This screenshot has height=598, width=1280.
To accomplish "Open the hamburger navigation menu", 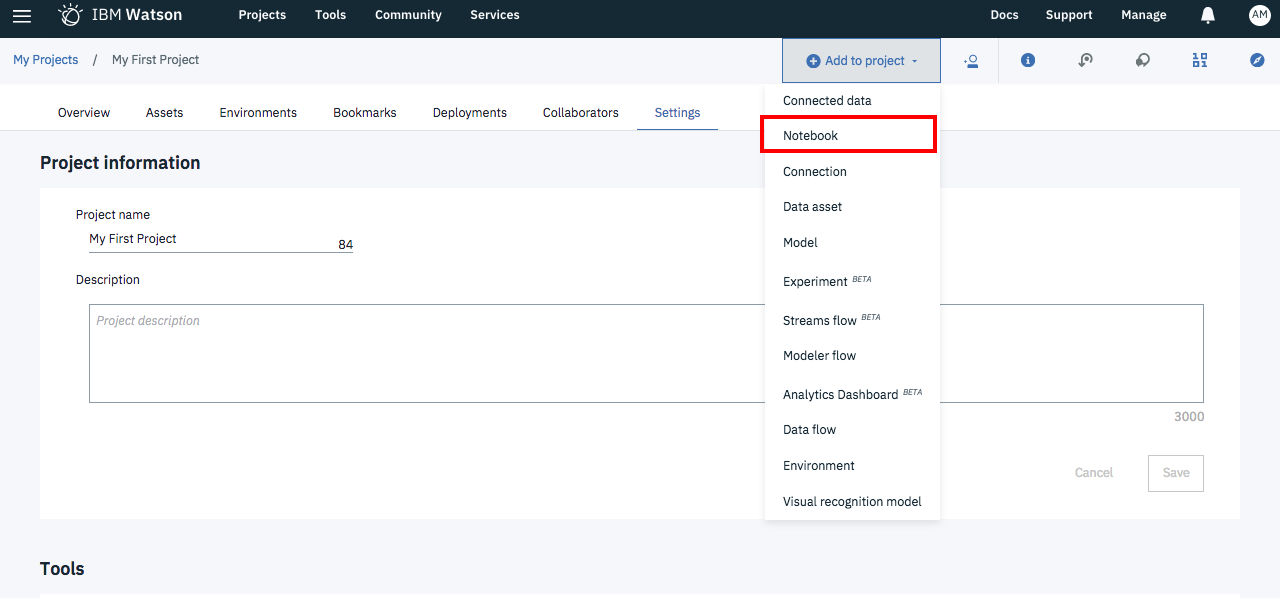I will [21, 15].
